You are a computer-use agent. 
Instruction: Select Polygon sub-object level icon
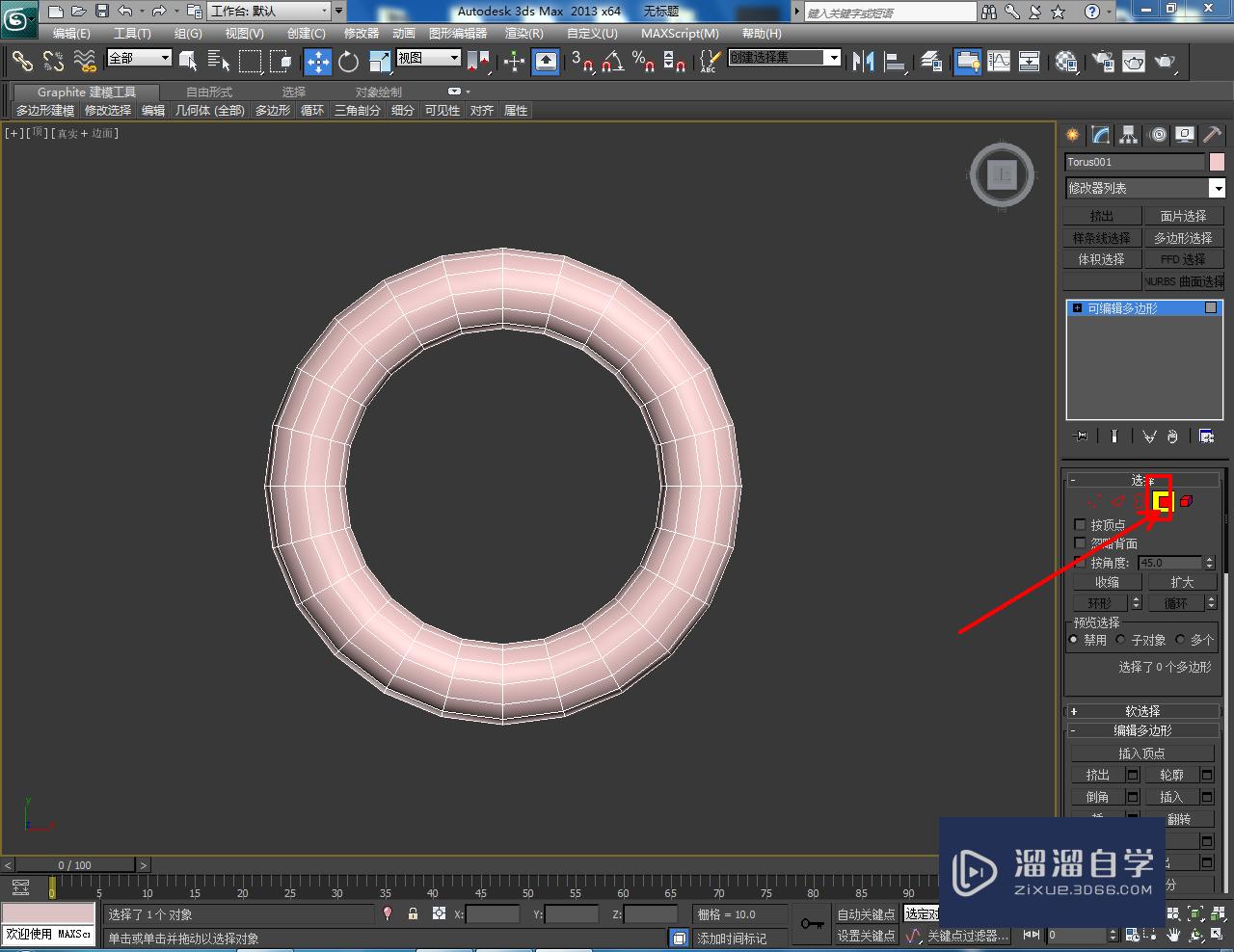pos(1162,501)
